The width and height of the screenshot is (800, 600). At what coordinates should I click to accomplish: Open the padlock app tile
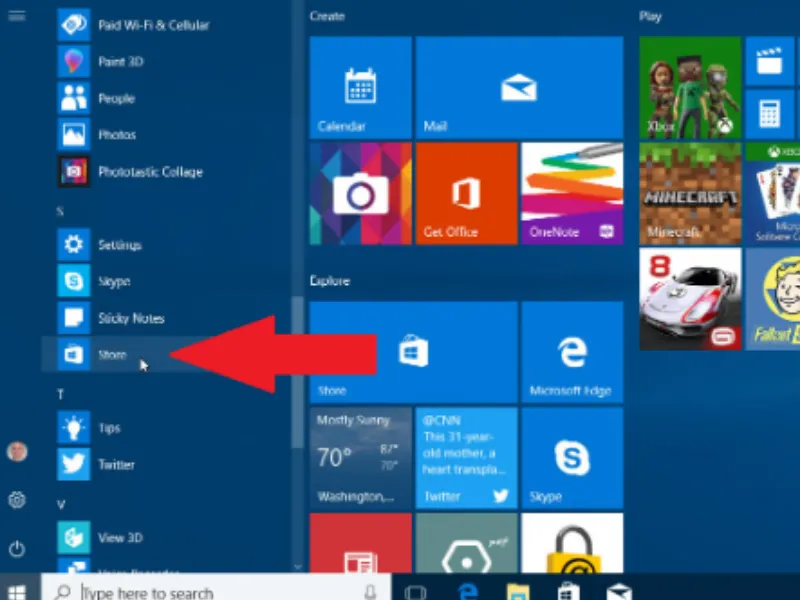[x=572, y=543]
